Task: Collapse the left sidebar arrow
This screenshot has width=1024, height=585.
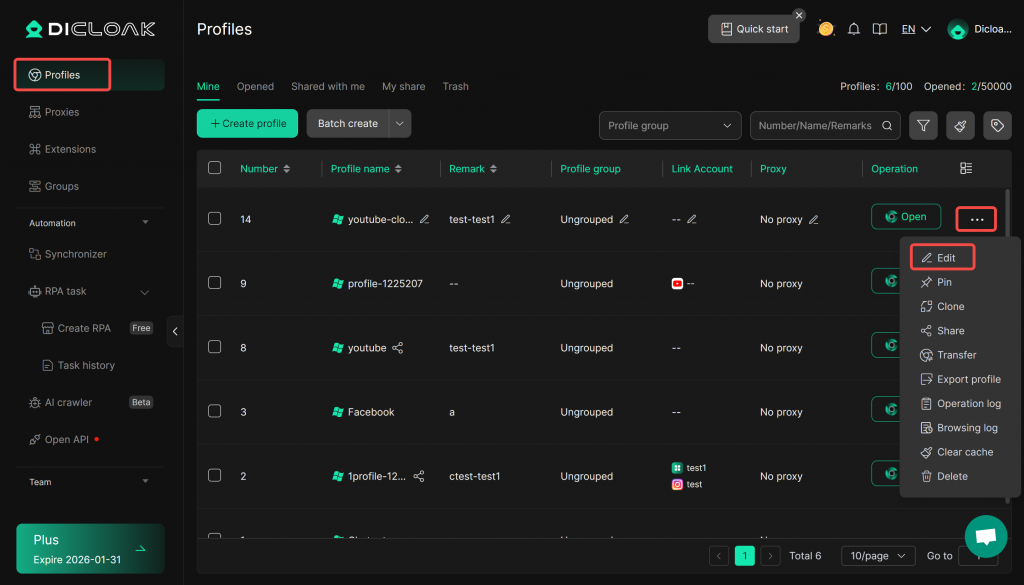Action: point(175,331)
